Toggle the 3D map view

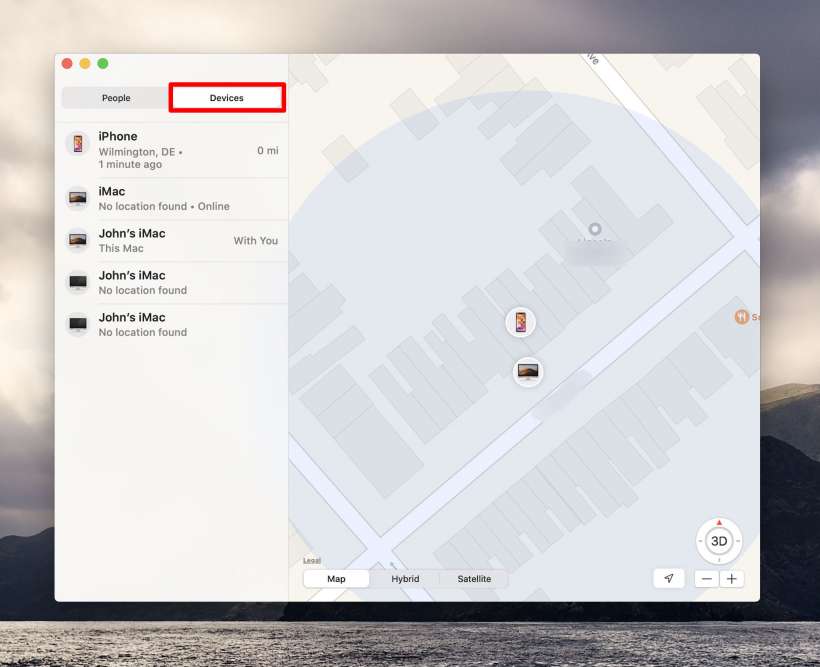(719, 541)
